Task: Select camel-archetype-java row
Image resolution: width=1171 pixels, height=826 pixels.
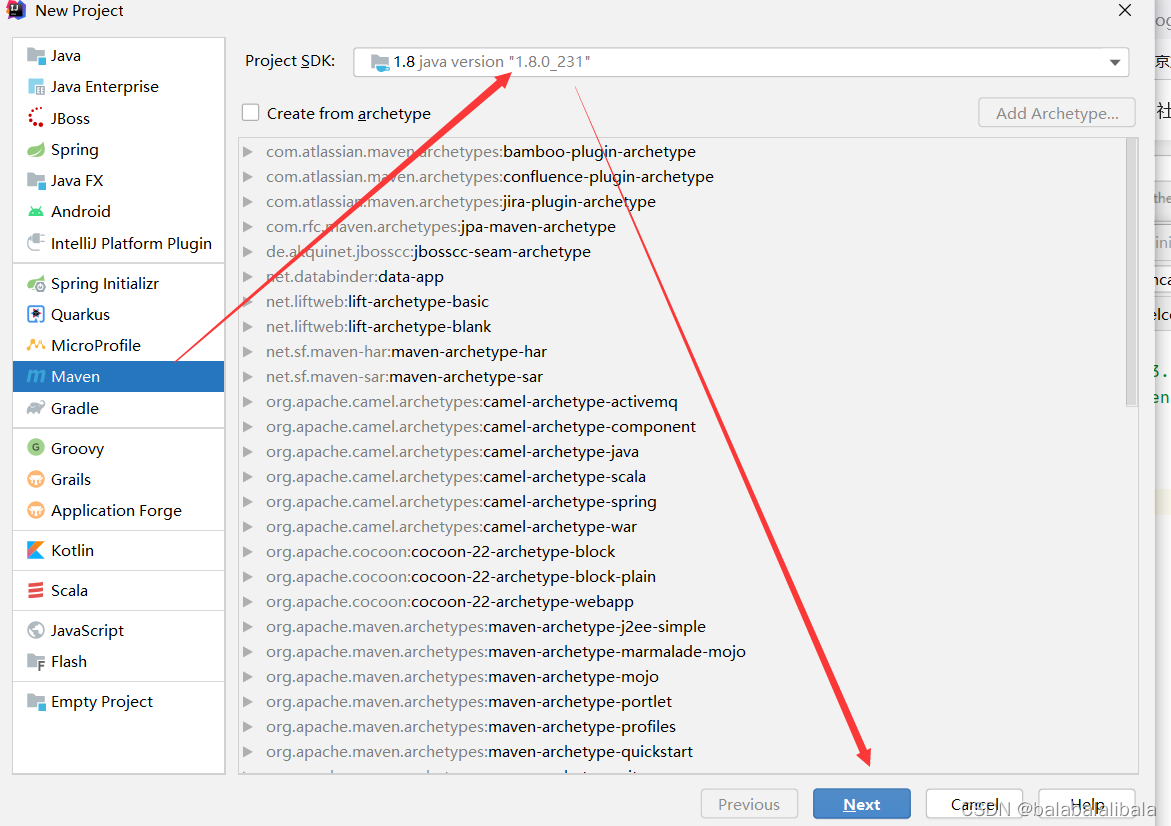Action: click(683, 452)
